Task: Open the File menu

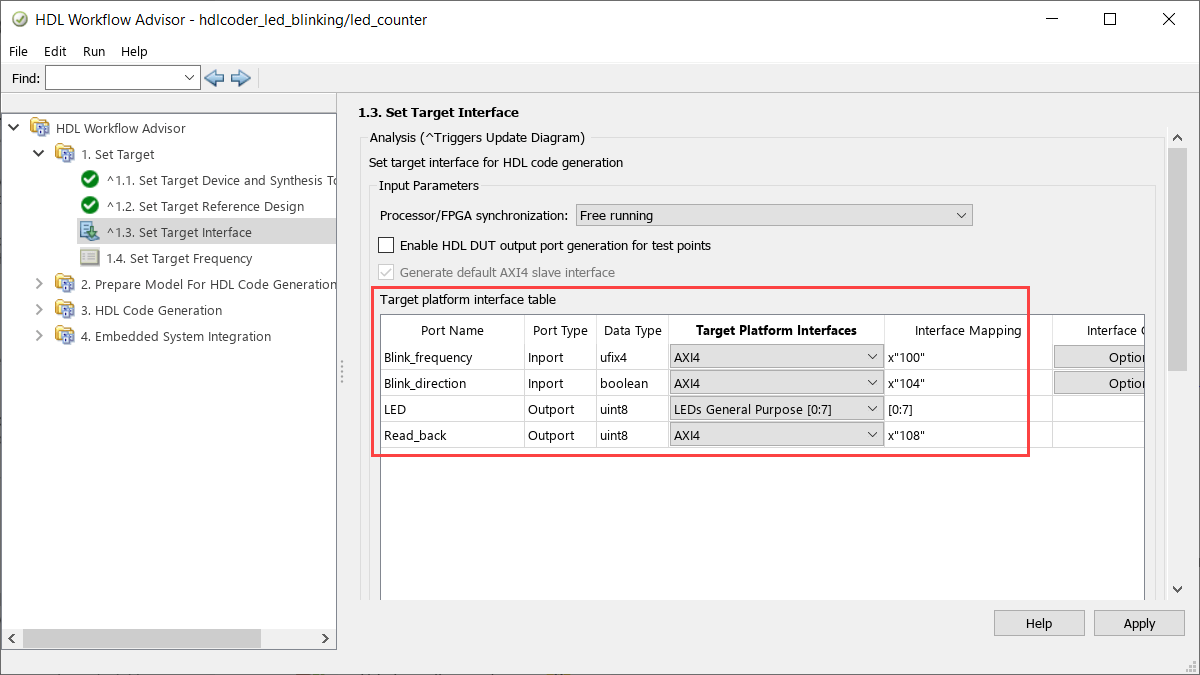Action: (x=19, y=51)
